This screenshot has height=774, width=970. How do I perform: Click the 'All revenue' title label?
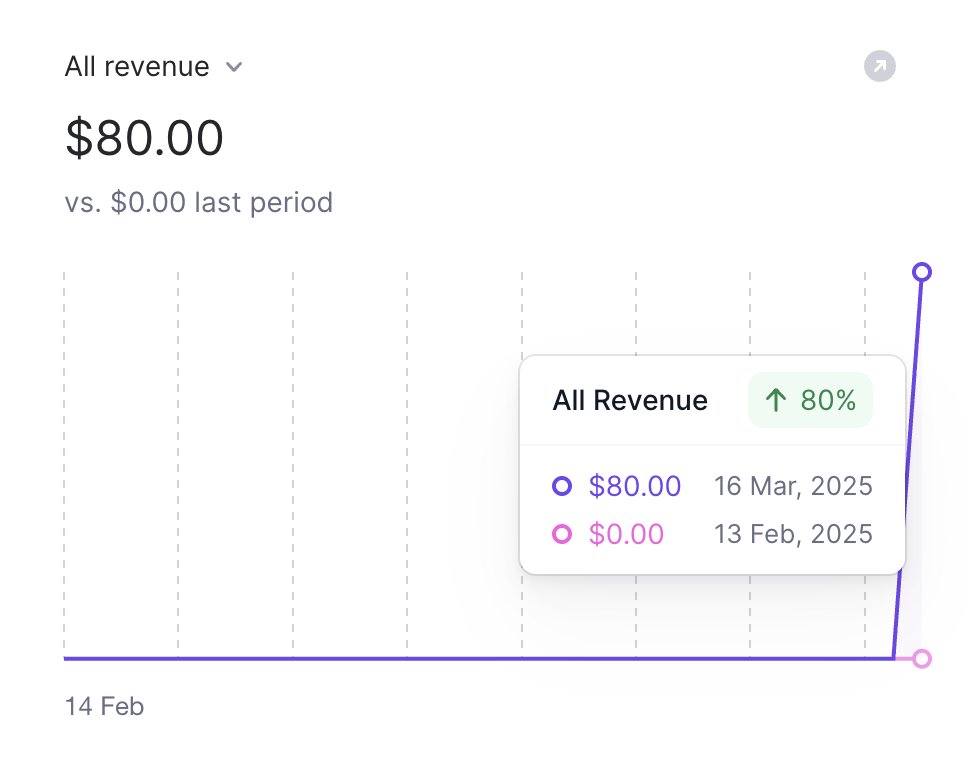click(137, 67)
